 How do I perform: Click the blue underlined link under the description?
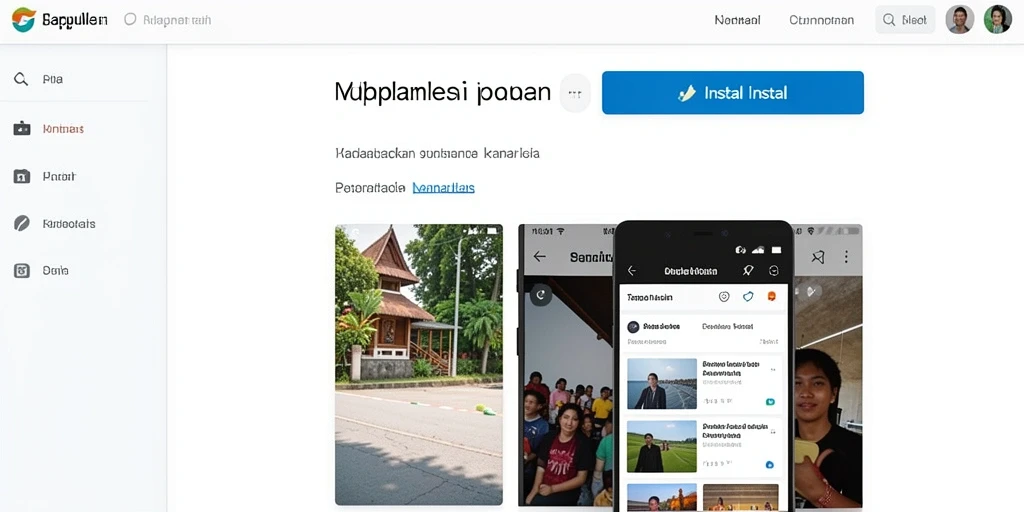coord(443,188)
